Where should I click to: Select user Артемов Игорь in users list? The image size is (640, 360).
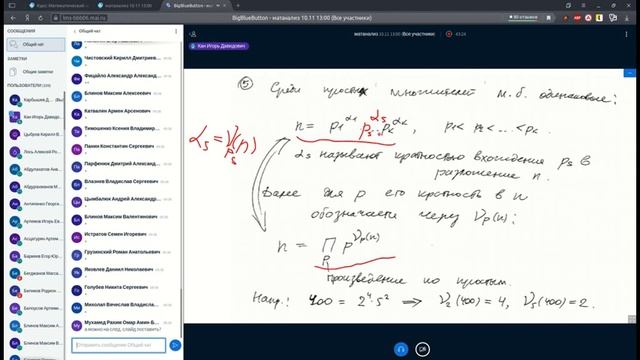[x=36, y=221]
